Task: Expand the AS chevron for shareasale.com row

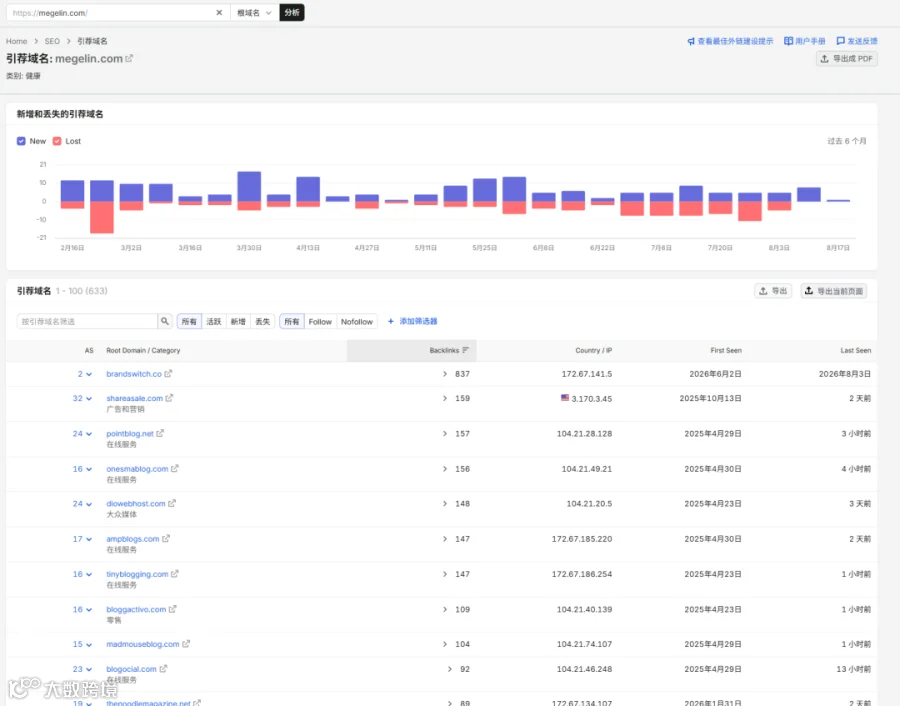Action: click(x=89, y=398)
